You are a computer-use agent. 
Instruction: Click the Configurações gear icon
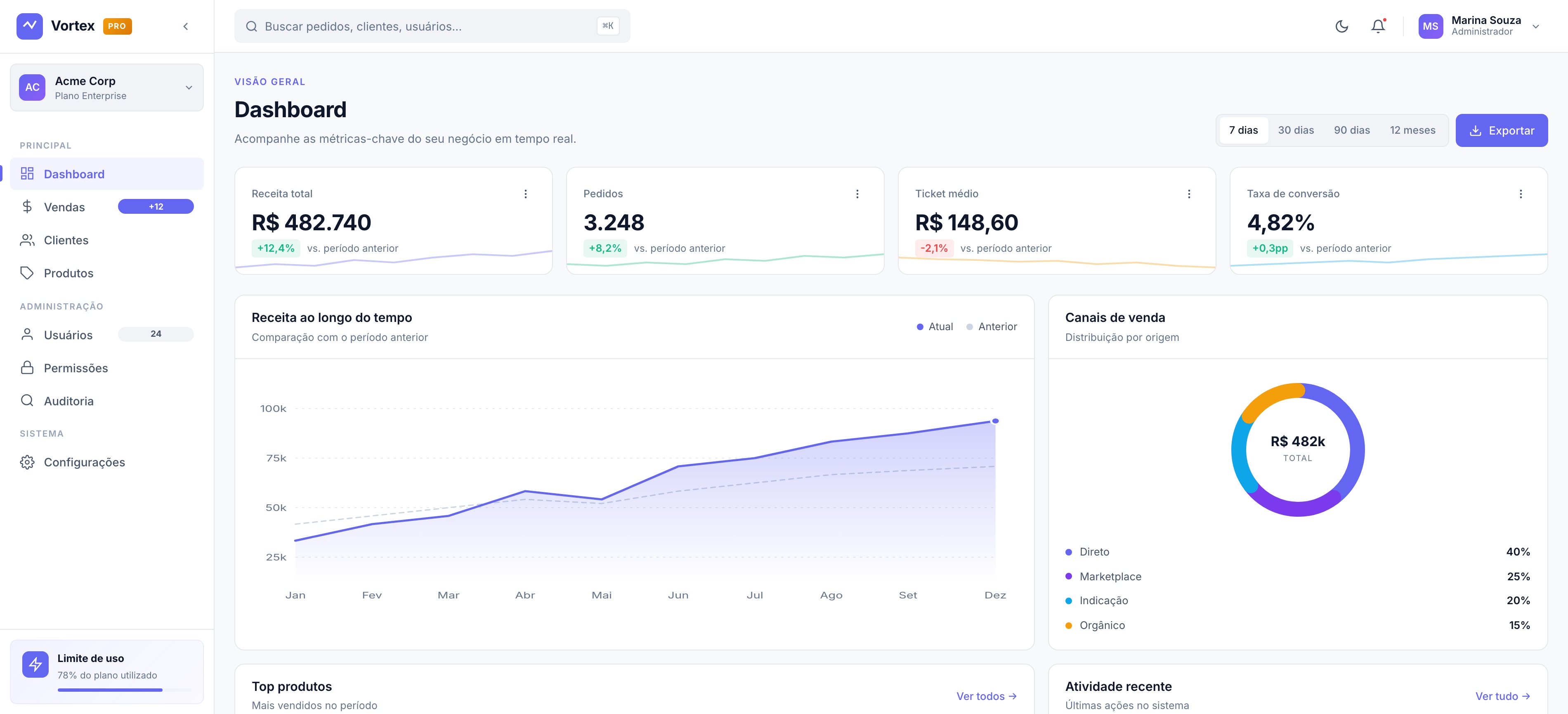coord(27,462)
